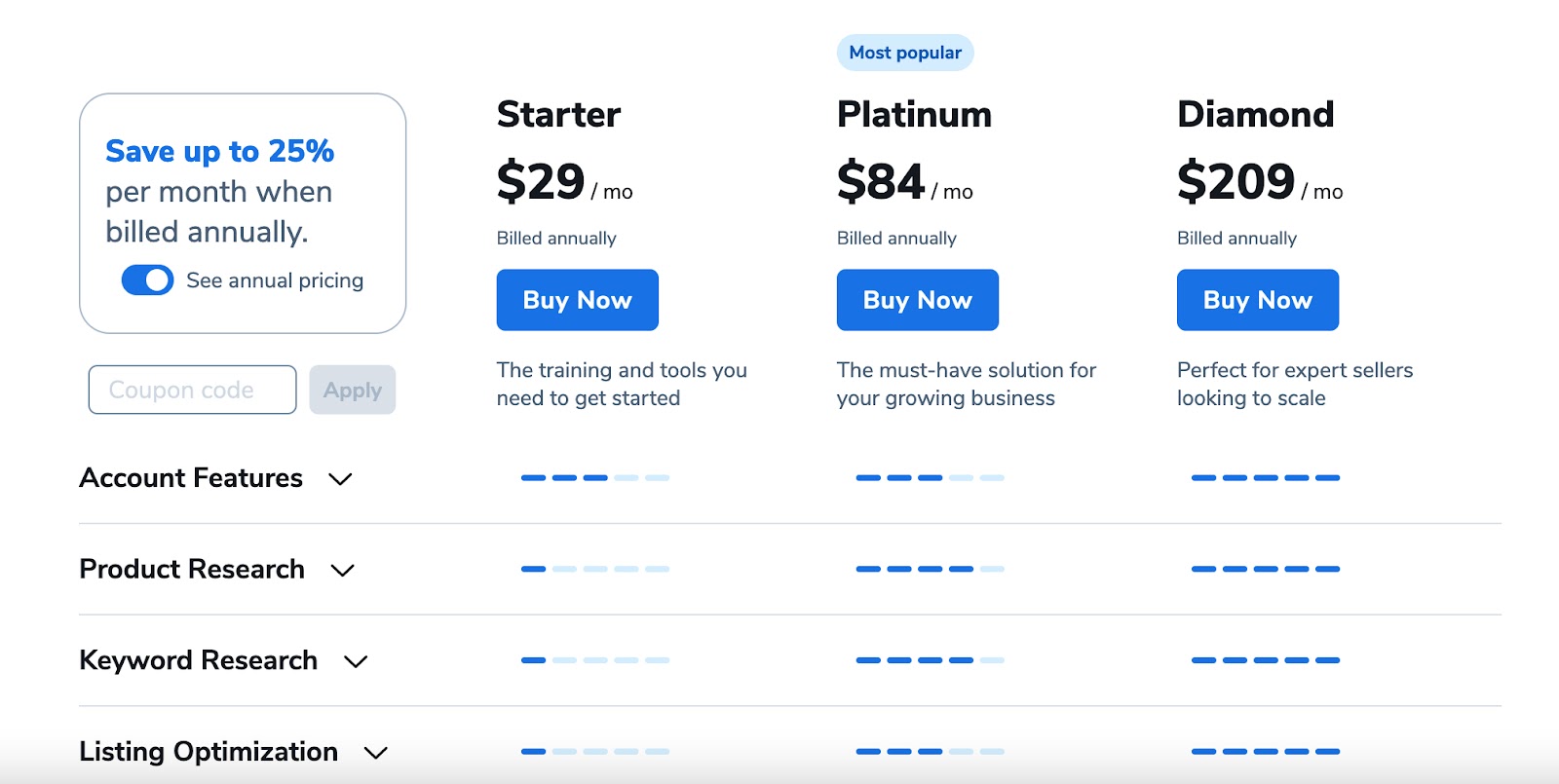The width and height of the screenshot is (1559, 784).
Task: Click the Account Features section label
Action: point(191,478)
